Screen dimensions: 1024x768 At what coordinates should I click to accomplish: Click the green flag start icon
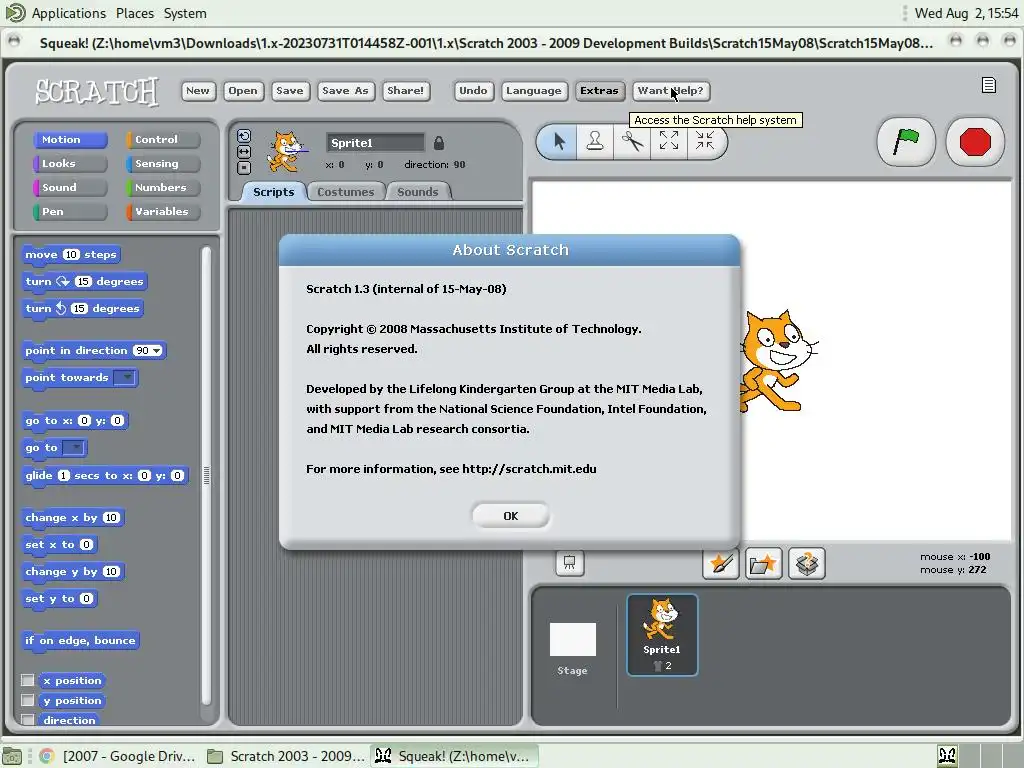(906, 141)
